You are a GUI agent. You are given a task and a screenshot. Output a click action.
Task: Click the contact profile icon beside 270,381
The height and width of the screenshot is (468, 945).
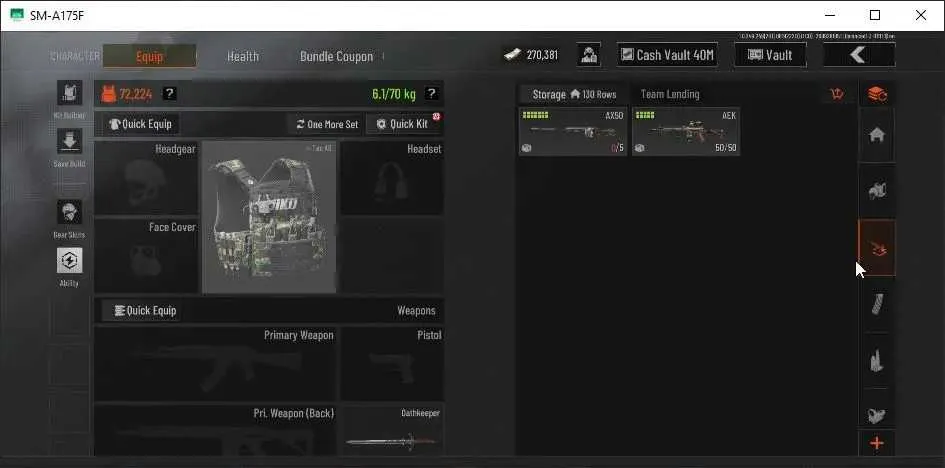coord(588,55)
